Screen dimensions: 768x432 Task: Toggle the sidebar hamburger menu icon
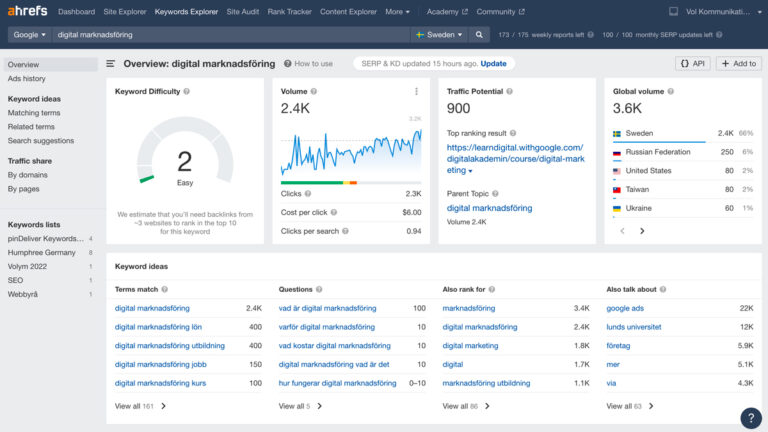pos(111,64)
